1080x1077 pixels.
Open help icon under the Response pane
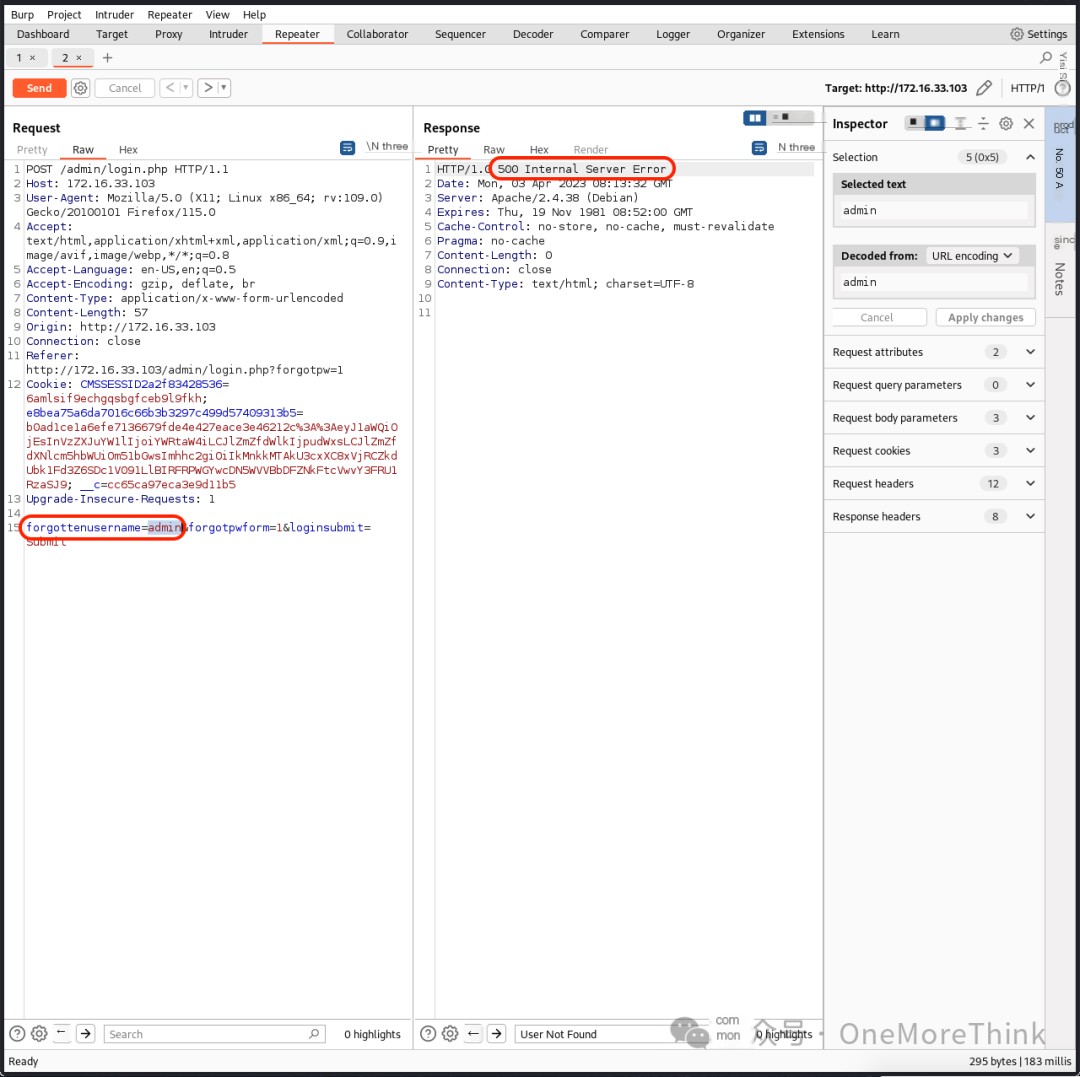click(428, 1033)
